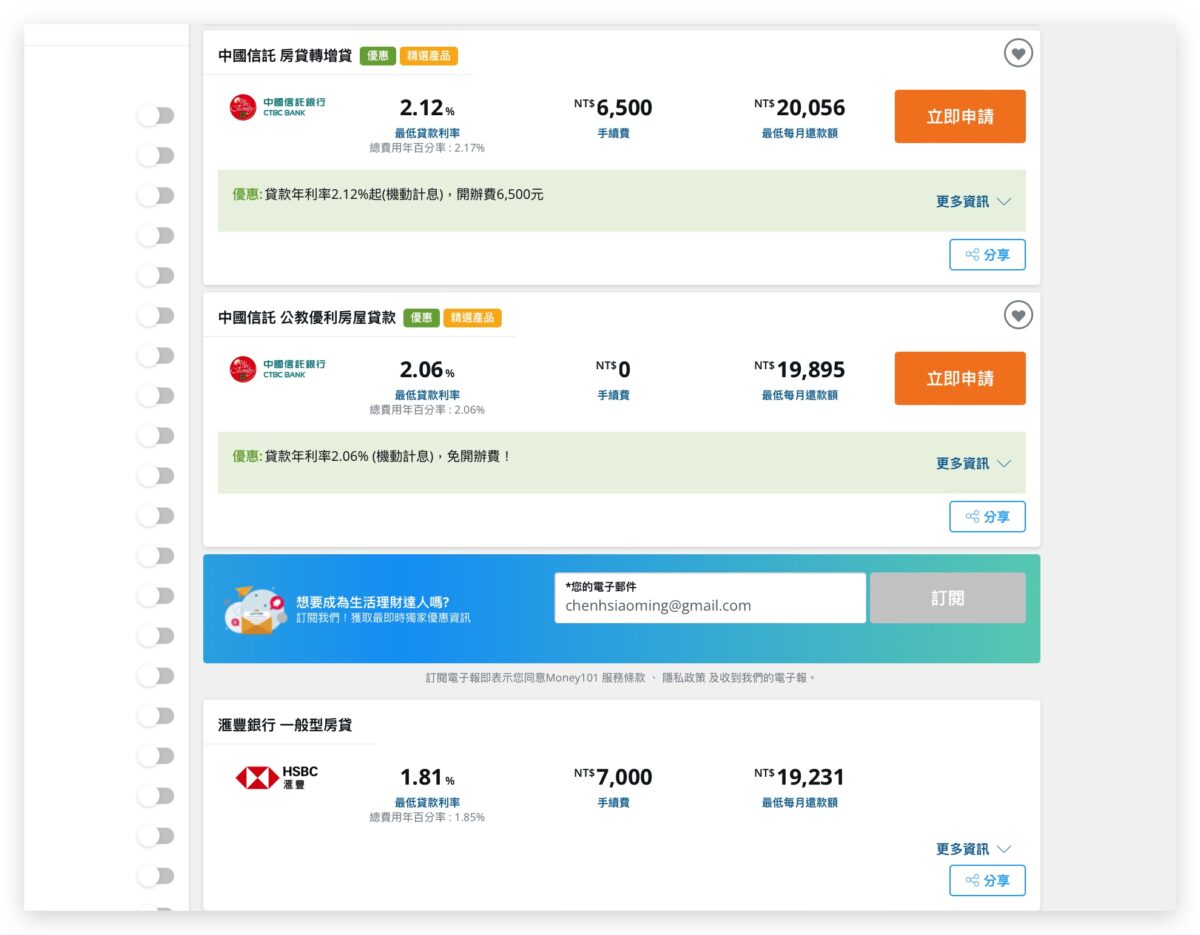Click green 優惠 badge on 房貸轉增貸 card
Image resolution: width=1200 pixels, height=935 pixels.
[378, 56]
